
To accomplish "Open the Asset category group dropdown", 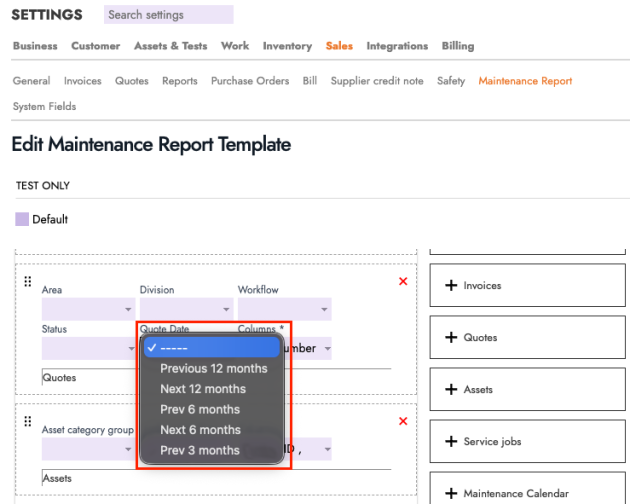I will (x=88, y=449).
